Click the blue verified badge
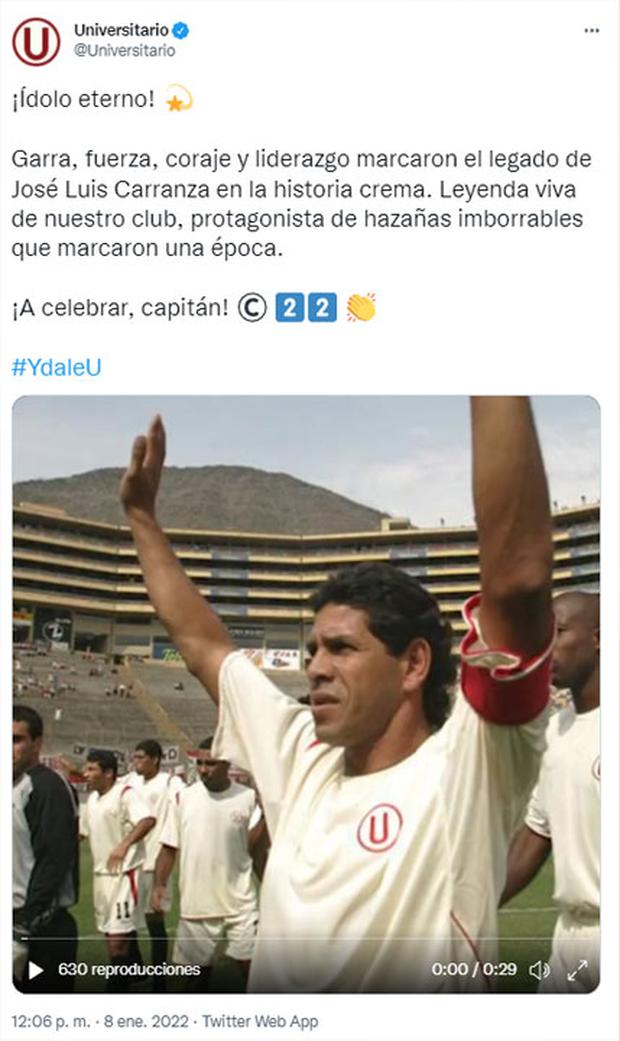620x1041 pixels. pos(181,30)
